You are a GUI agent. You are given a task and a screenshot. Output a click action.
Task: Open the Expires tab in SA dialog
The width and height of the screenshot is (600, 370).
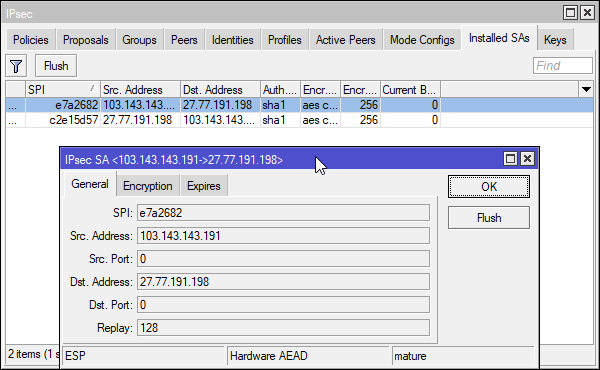point(204,186)
